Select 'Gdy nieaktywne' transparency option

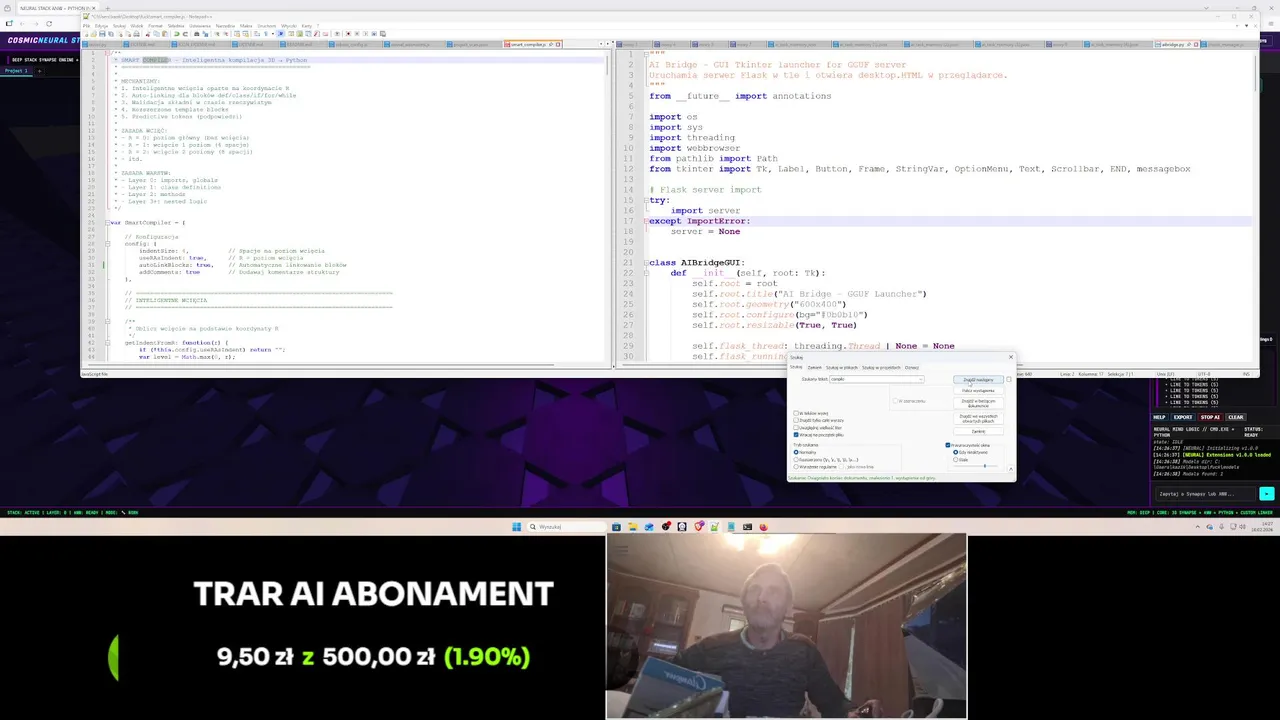point(955,452)
